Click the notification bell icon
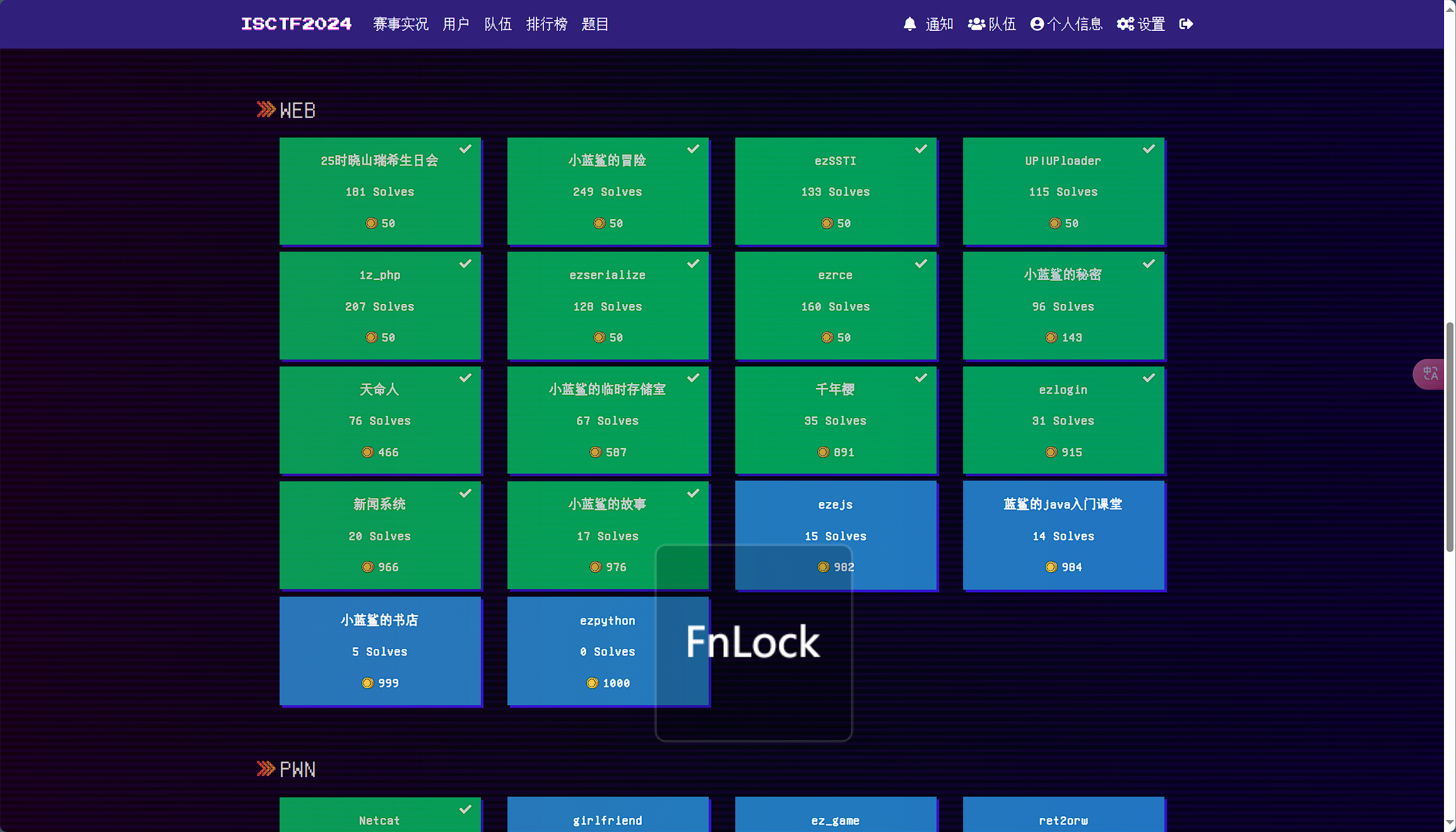1456x832 pixels. [x=909, y=24]
